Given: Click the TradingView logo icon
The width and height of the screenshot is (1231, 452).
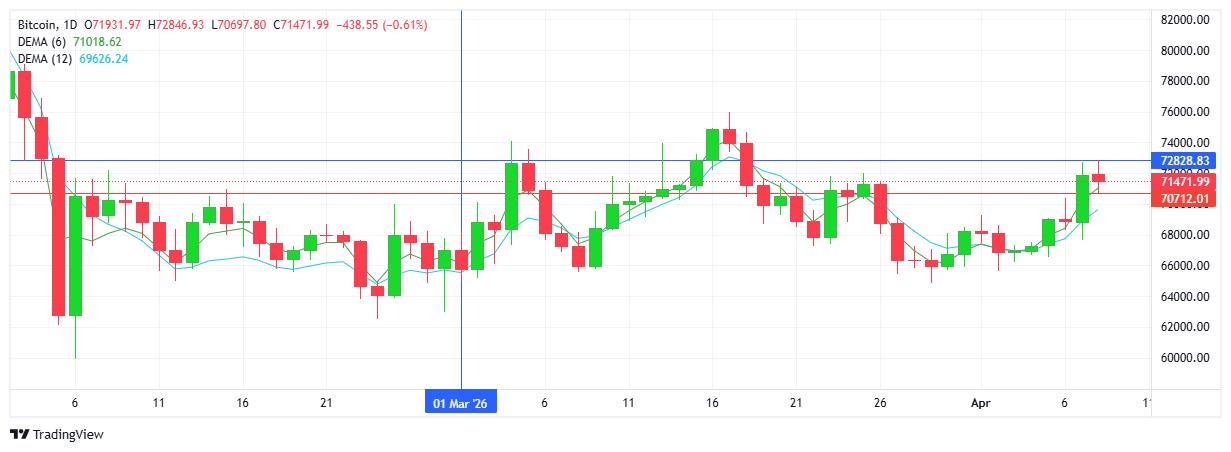Looking at the screenshot, I should [x=19, y=434].
